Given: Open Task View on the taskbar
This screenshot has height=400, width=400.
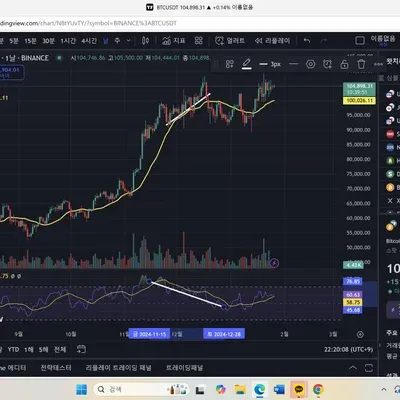Looking at the screenshot, I should point(200,389).
